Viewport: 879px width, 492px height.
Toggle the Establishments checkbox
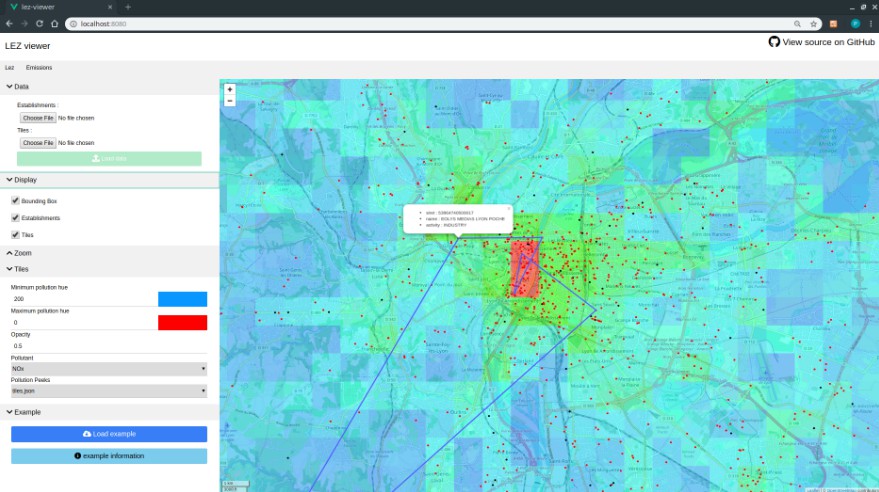[15, 218]
